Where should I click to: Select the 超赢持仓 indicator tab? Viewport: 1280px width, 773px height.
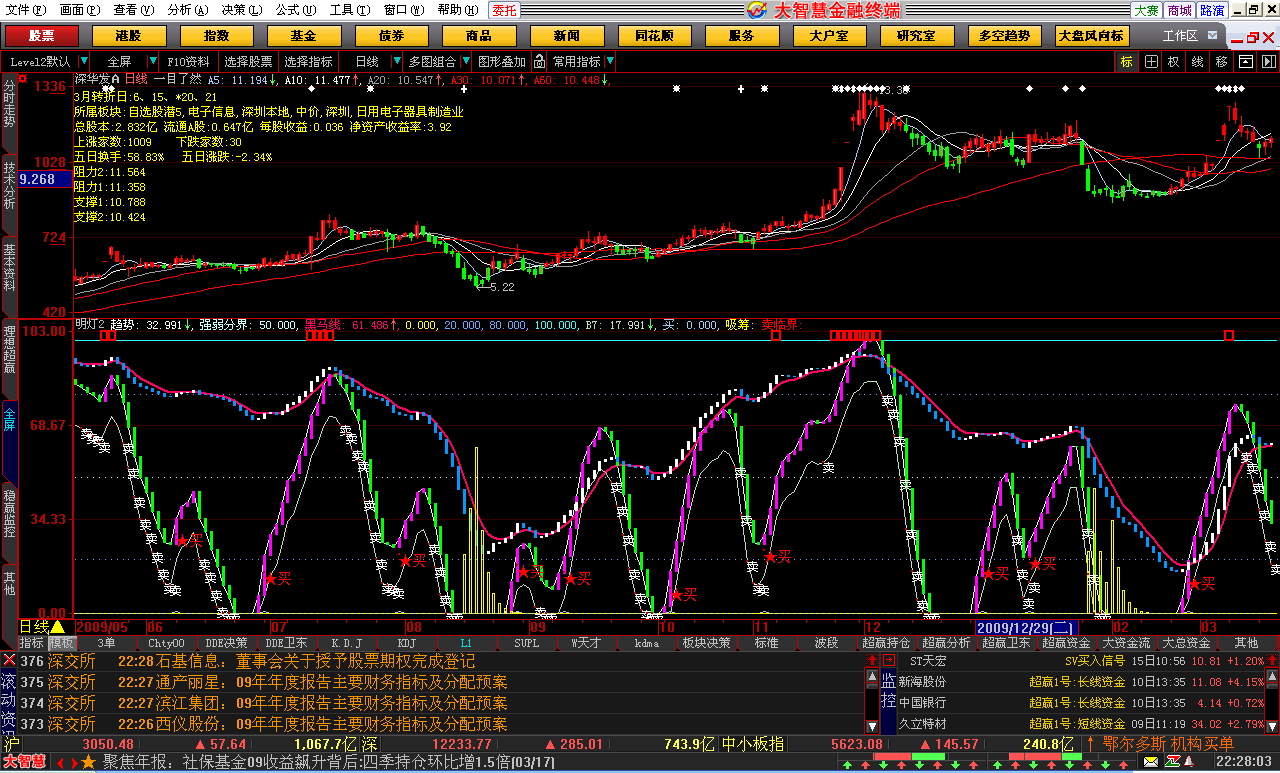[x=886, y=642]
